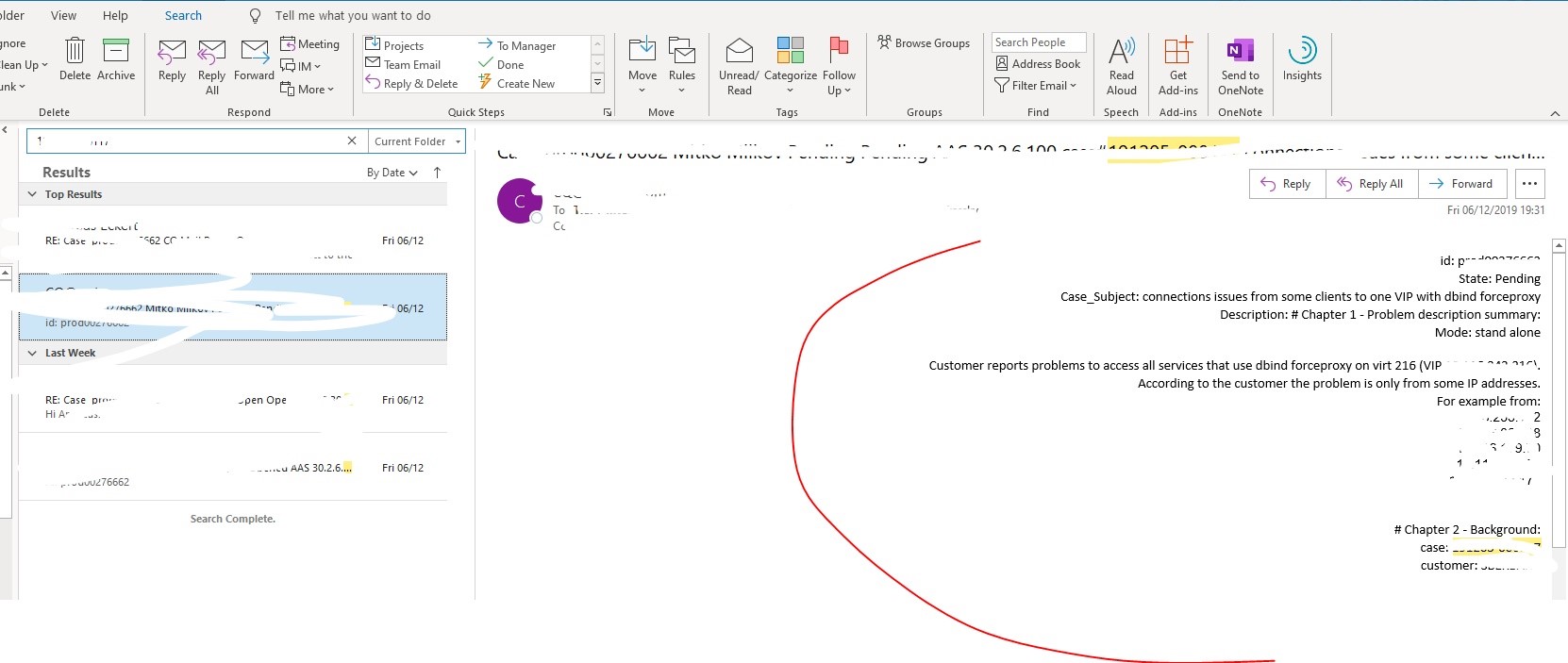Click Reply All in reading pane
Viewport: 1568px width, 663px height.
point(1371,184)
